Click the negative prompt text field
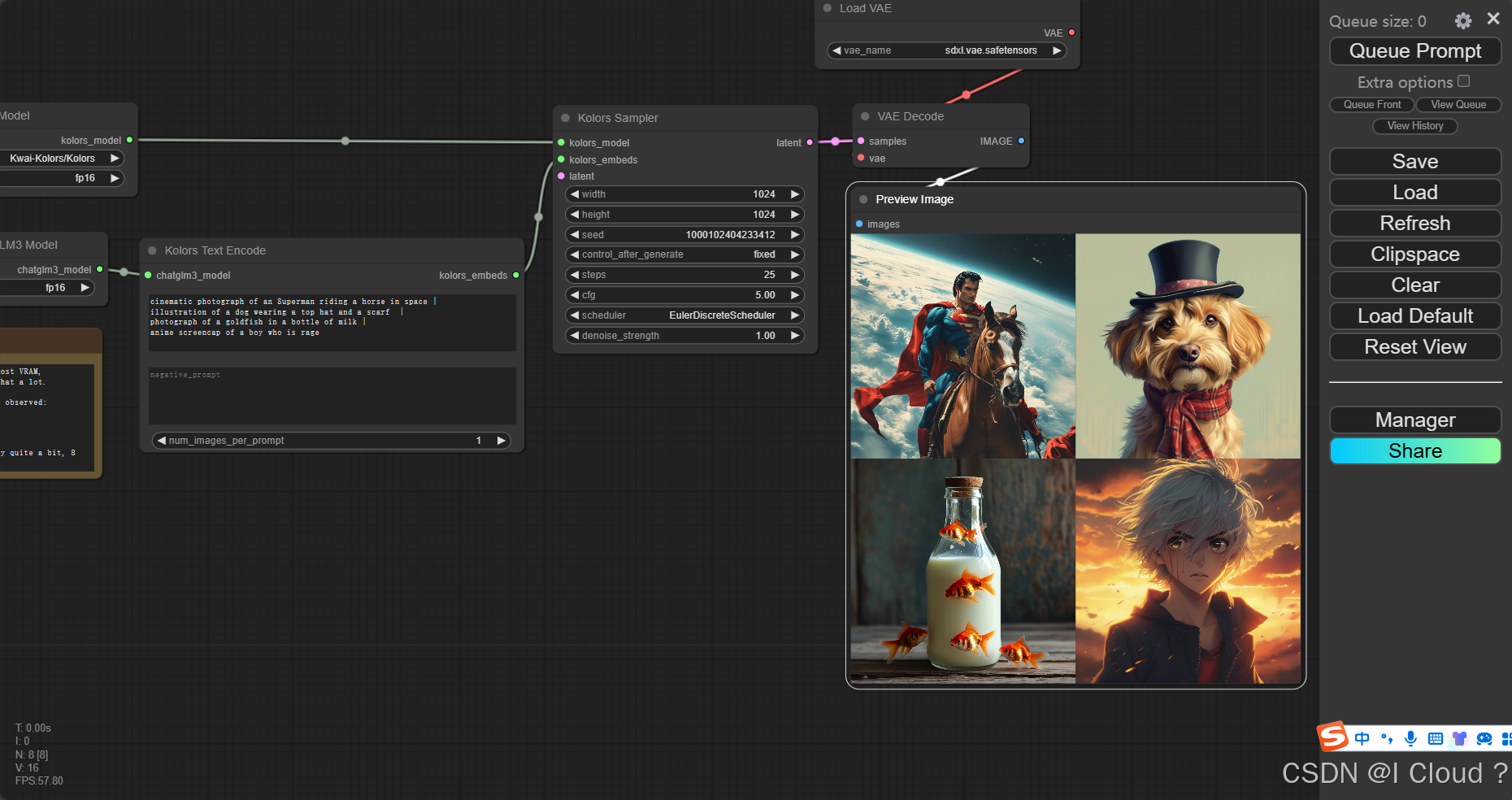This screenshot has height=800, width=1512. tap(332, 395)
